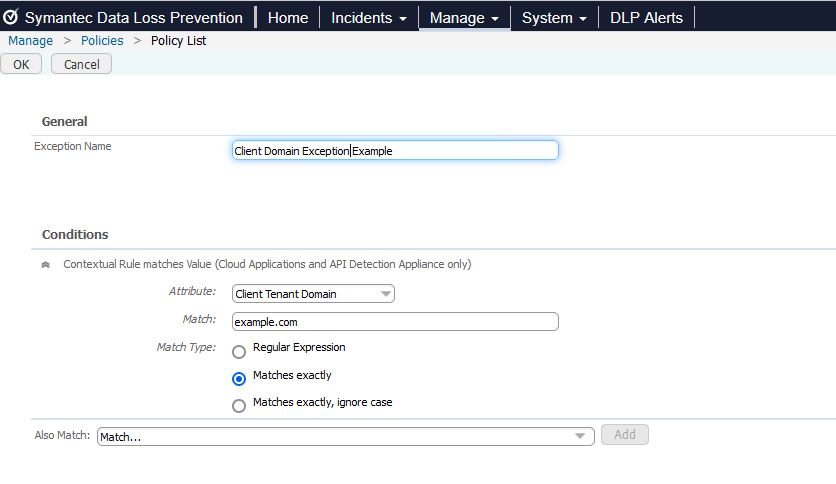
Task: Select the Matches exactly radio button
Action: coord(239,379)
